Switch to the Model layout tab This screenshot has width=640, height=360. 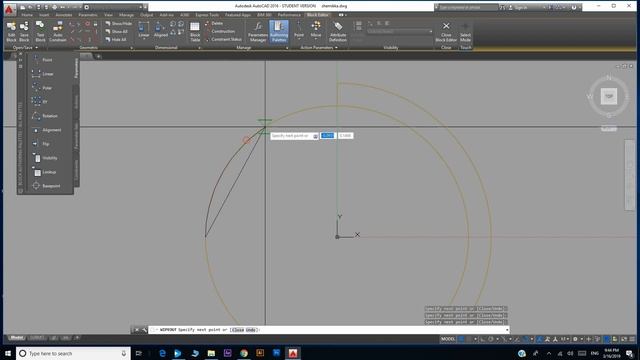(17, 338)
